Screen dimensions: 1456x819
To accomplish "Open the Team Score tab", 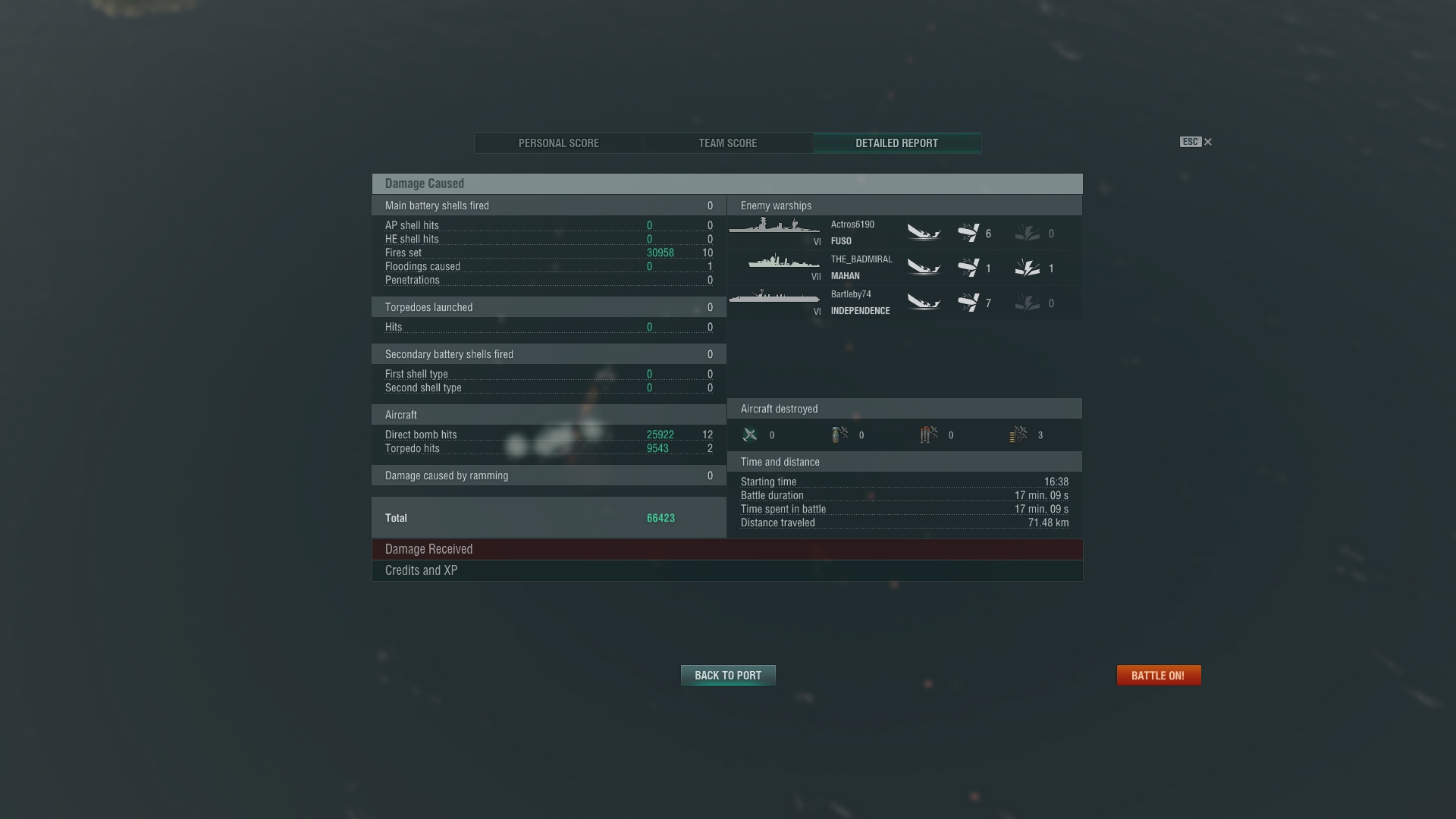I will (728, 143).
